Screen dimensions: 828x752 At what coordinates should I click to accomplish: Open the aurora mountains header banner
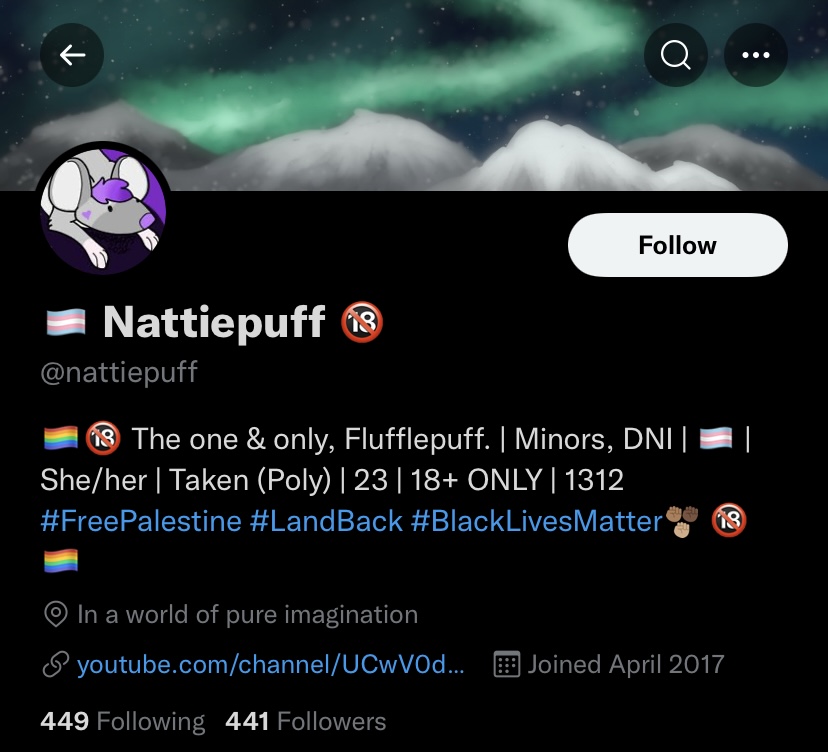(414, 95)
